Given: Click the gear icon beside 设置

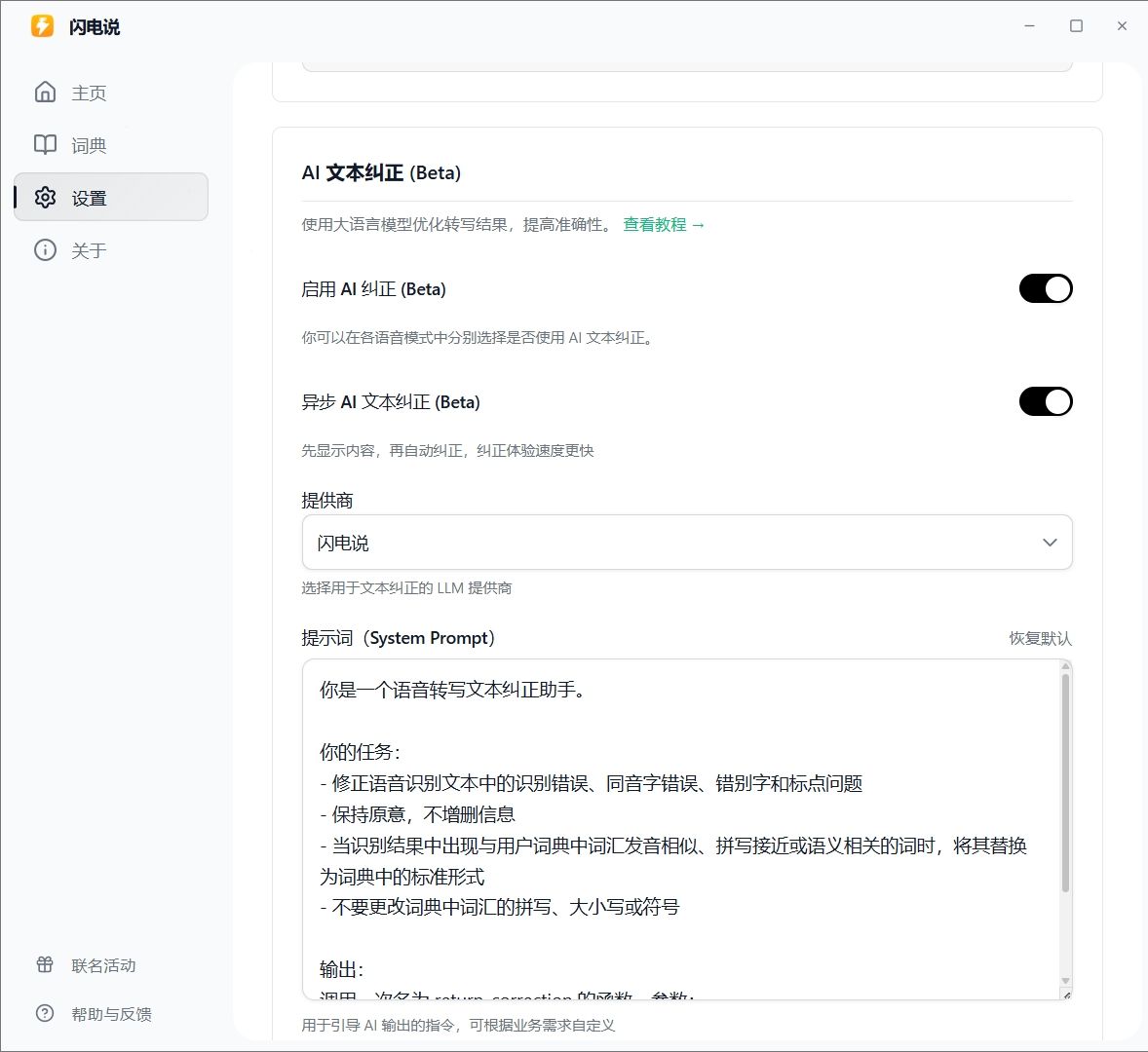Looking at the screenshot, I should click(x=45, y=198).
